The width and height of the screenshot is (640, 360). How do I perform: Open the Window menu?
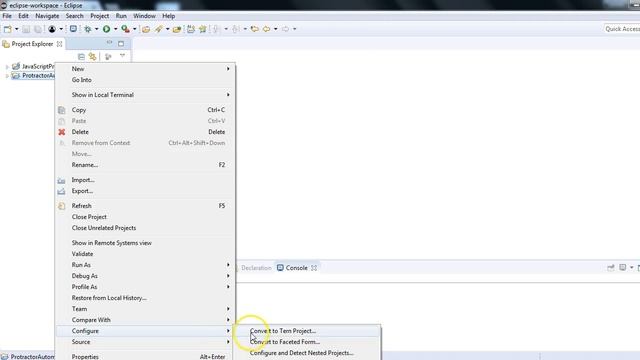tap(144, 16)
